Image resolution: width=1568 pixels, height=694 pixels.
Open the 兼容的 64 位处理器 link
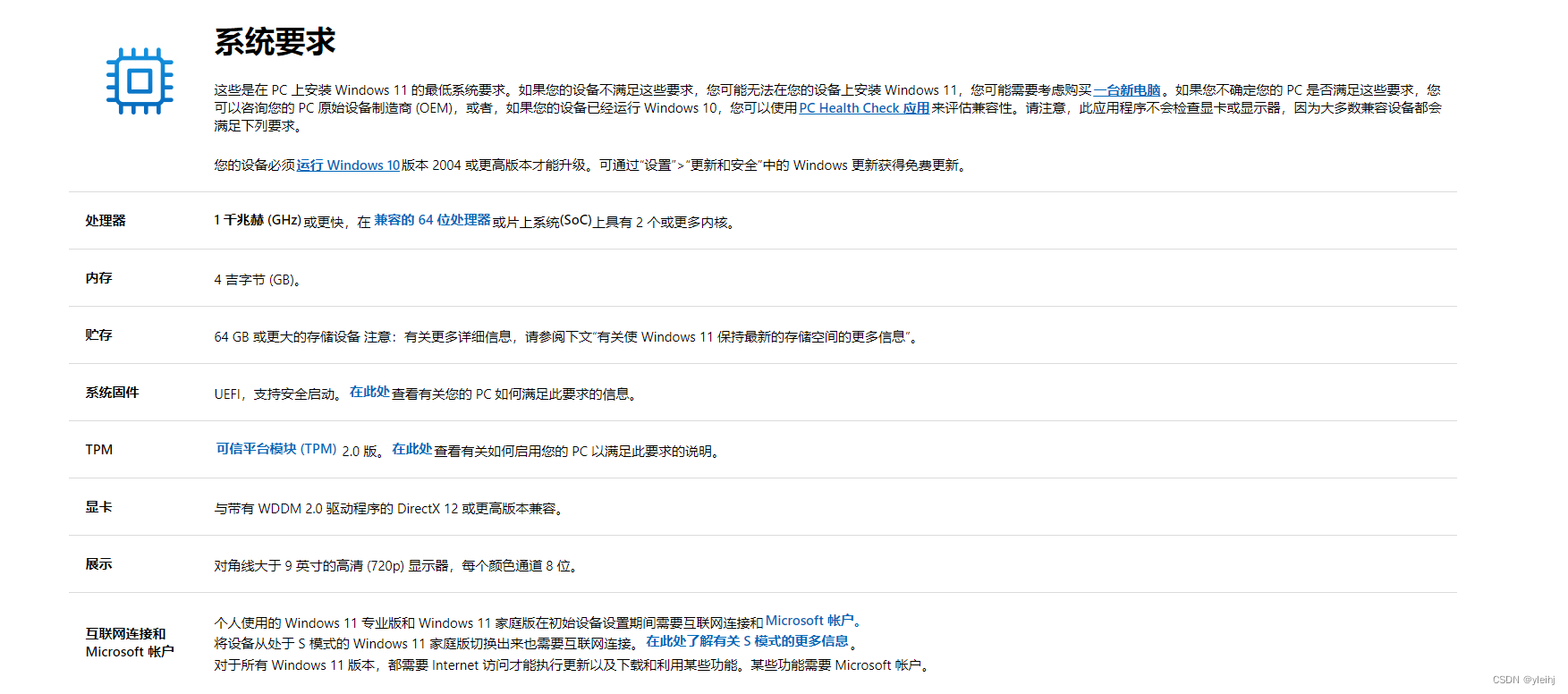[x=432, y=220]
